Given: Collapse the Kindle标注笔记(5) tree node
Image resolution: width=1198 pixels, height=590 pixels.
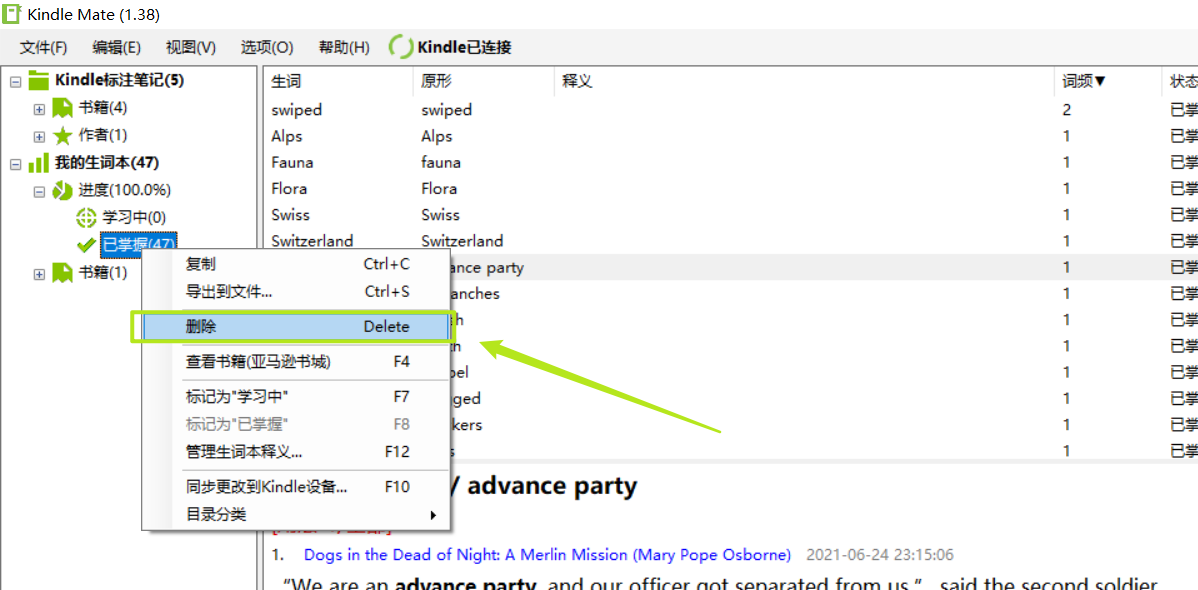Looking at the screenshot, I should [15, 81].
